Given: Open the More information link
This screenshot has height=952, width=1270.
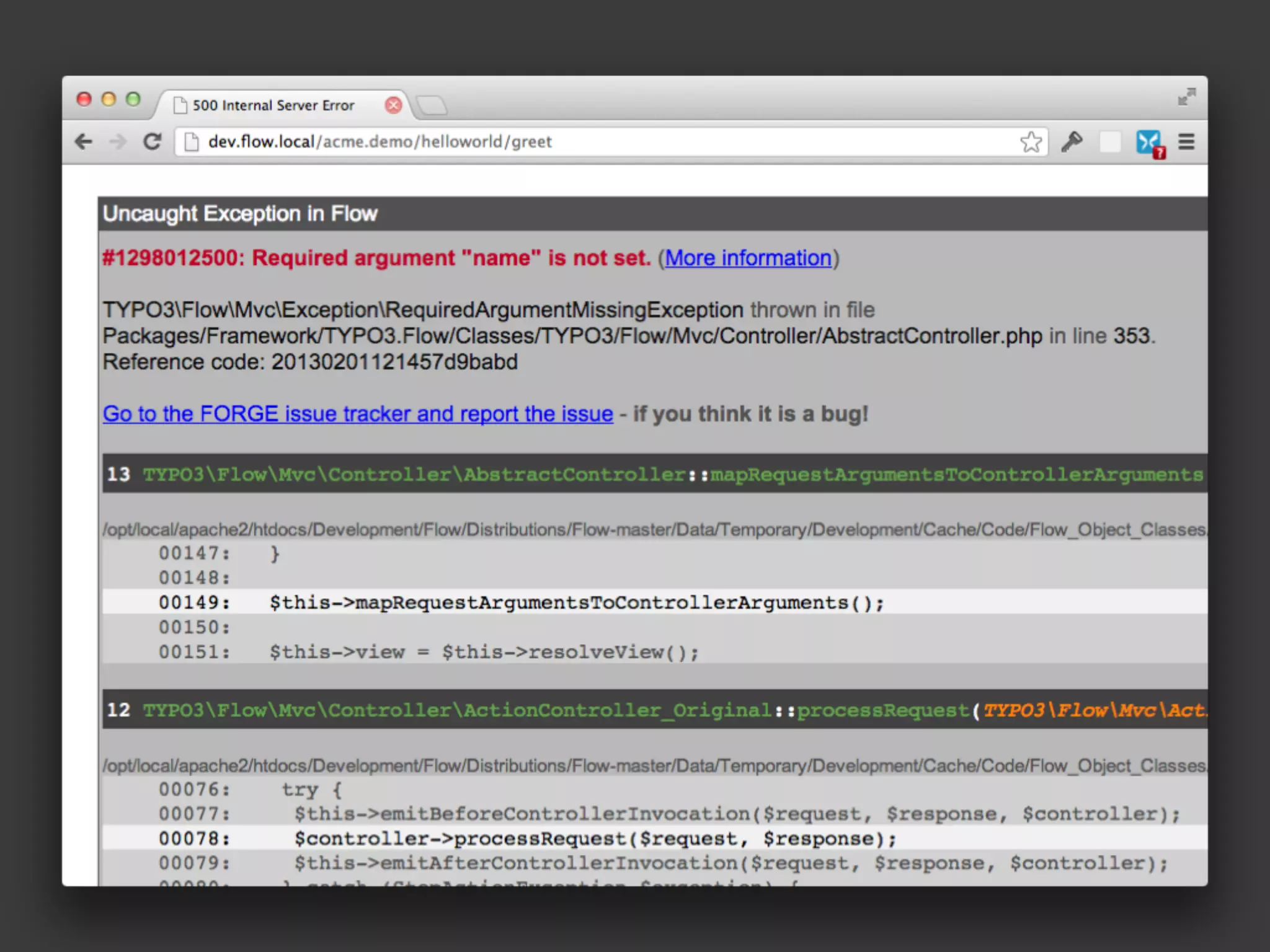Looking at the screenshot, I should click(748, 258).
